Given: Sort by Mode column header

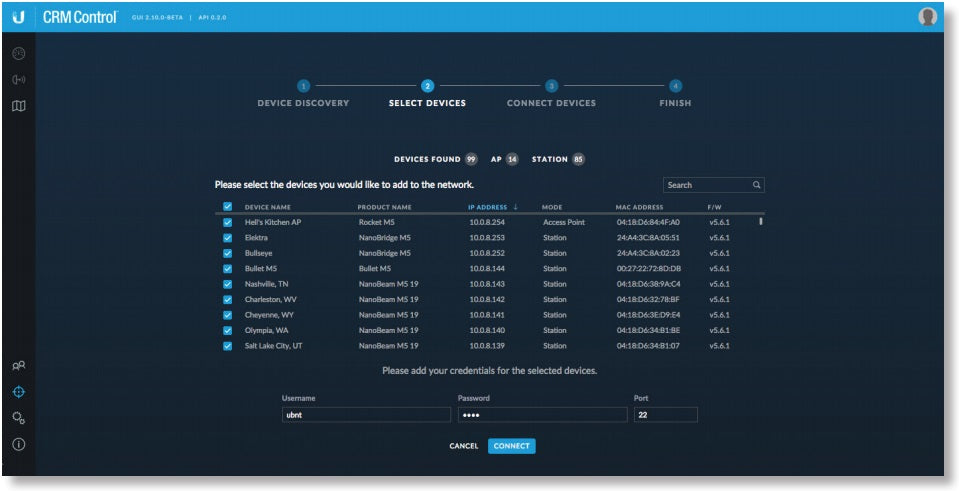Looking at the screenshot, I should point(552,207).
